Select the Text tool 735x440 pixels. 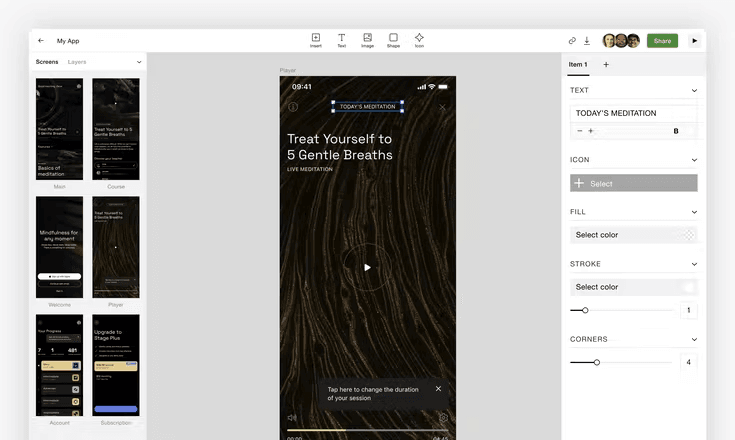click(x=342, y=40)
